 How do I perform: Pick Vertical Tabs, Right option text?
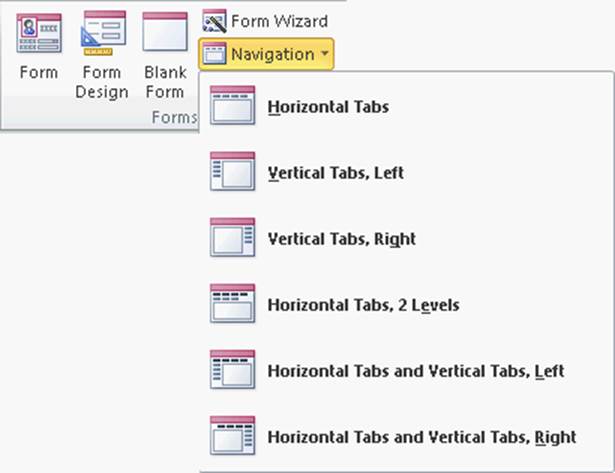coord(341,239)
